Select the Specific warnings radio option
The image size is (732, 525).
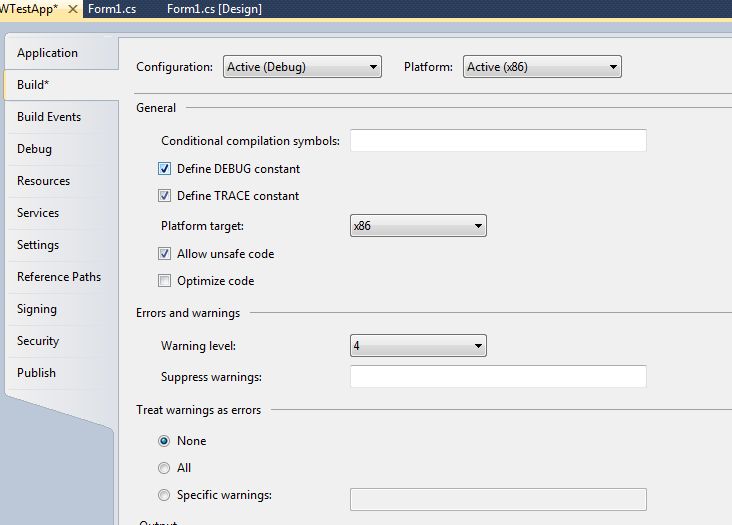click(164, 495)
